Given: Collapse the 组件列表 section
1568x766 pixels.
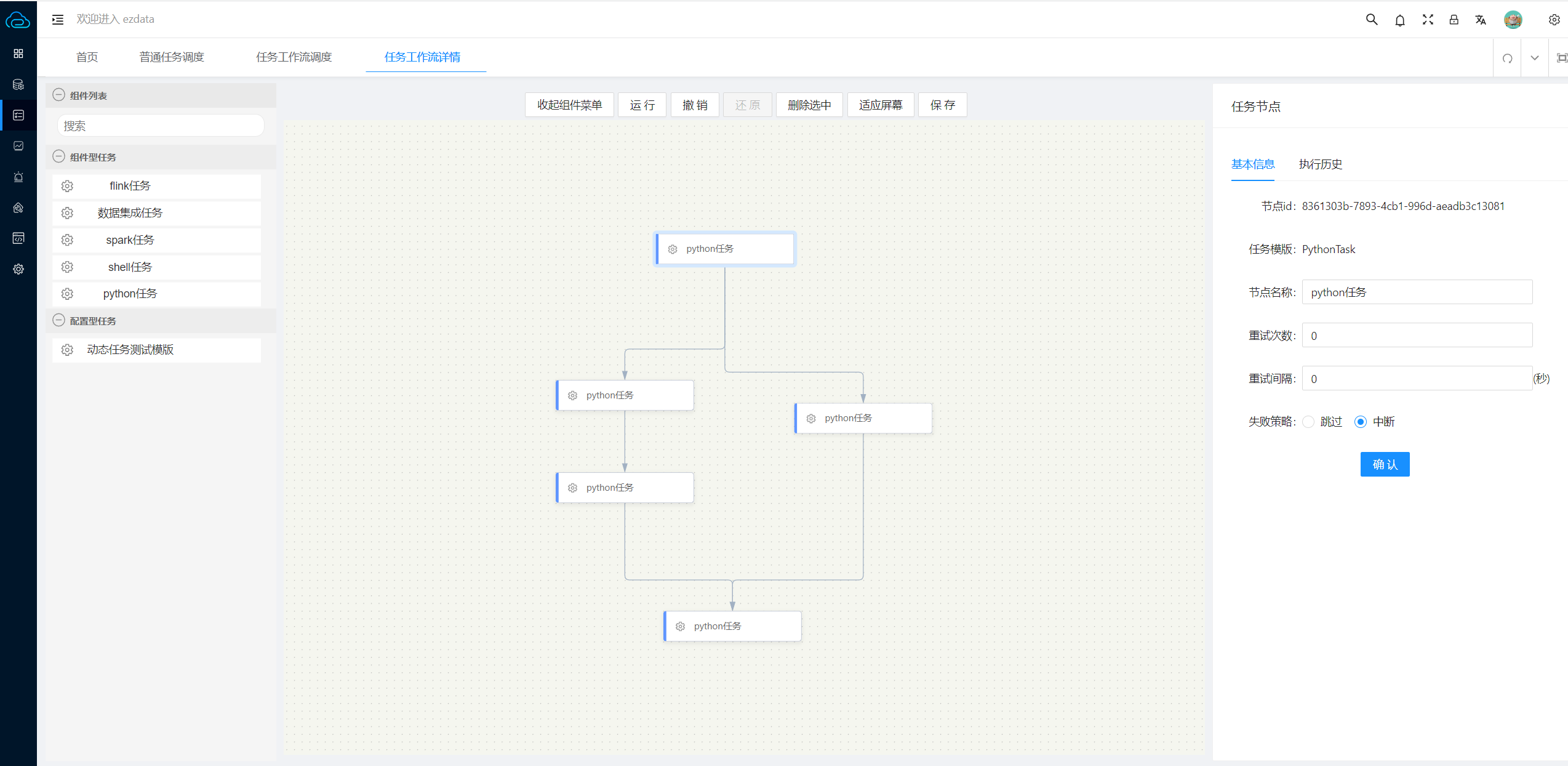Looking at the screenshot, I should click(58, 95).
